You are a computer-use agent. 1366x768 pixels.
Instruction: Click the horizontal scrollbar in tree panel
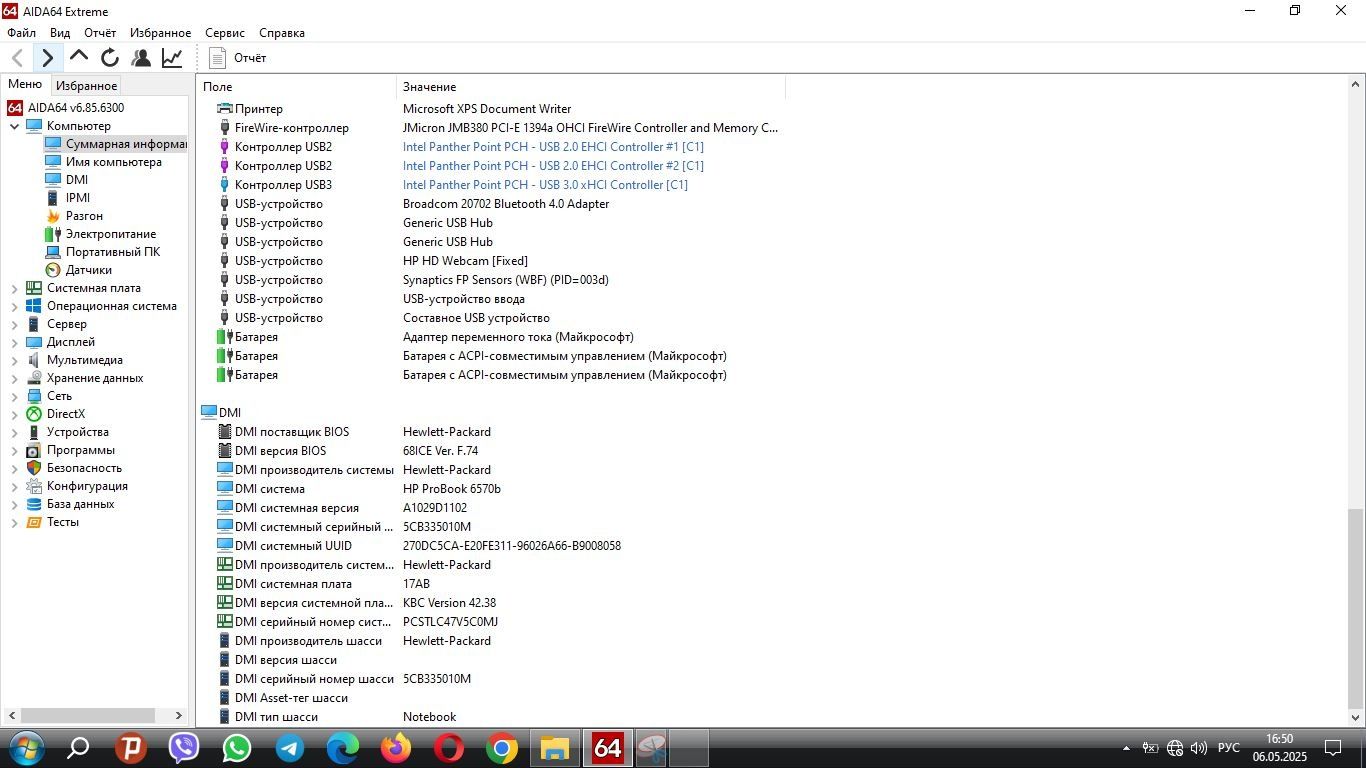coord(88,715)
